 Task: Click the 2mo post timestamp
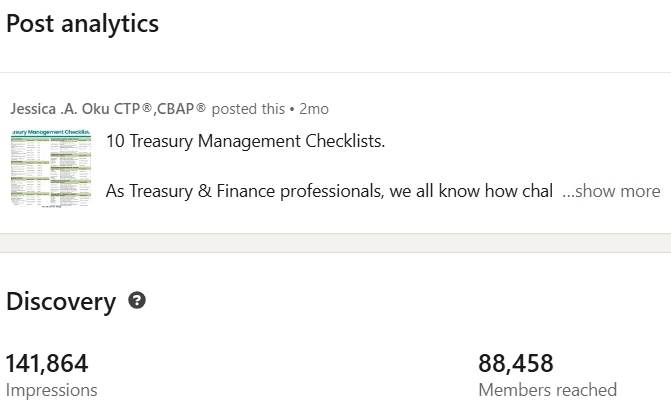coord(314,108)
